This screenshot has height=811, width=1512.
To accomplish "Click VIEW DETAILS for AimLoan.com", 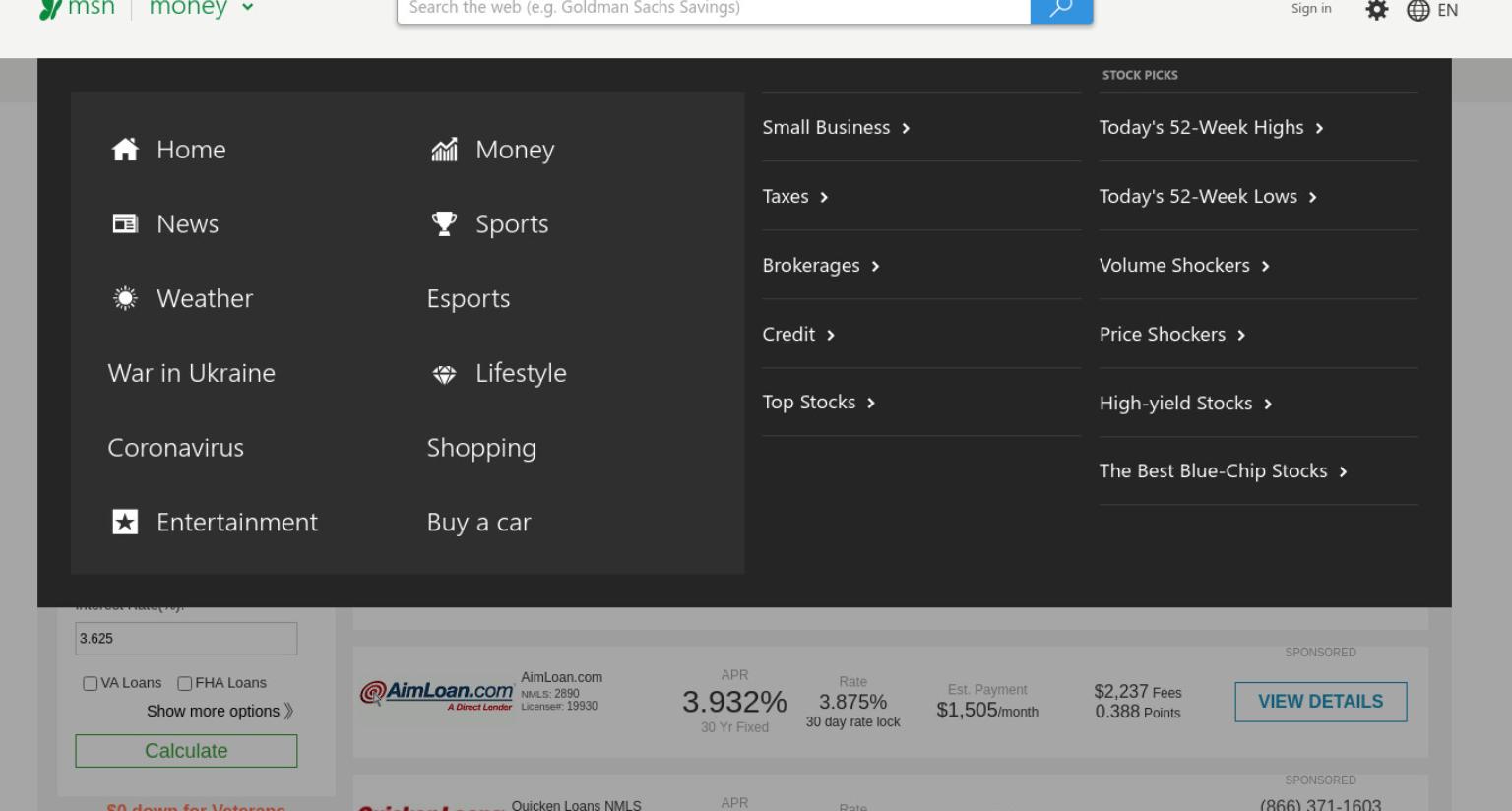I will tap(1321, 702).
